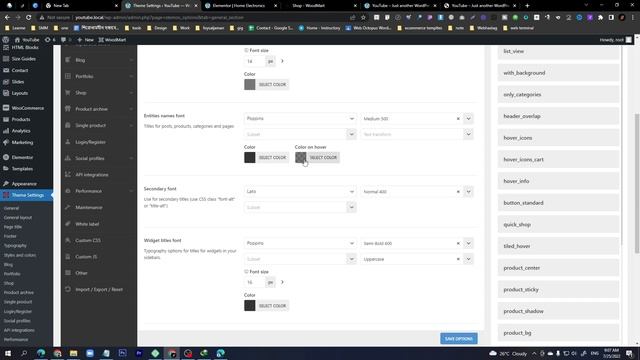The image size is (640, 360).
Task: Open the Design bookmark folder
Action: [x=157, y=28]
